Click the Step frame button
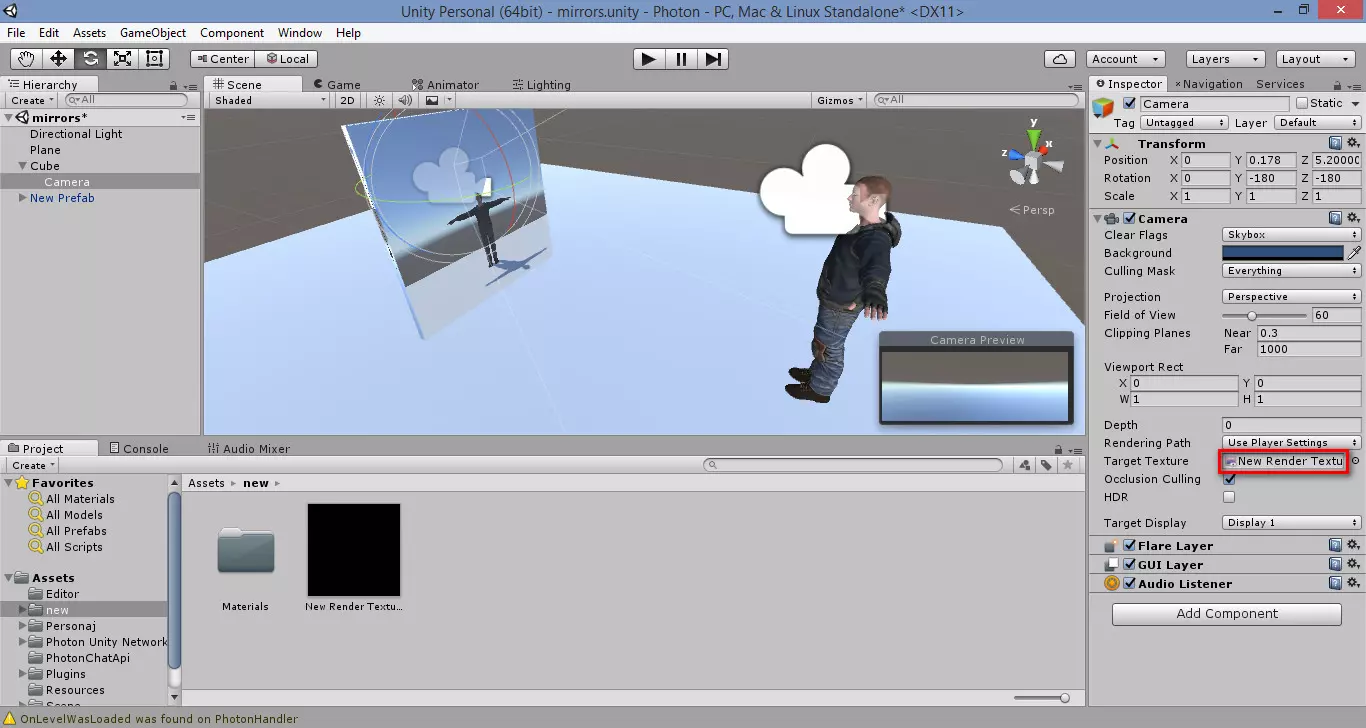Viewport: 1366px width, 728px height. [713, 59]
